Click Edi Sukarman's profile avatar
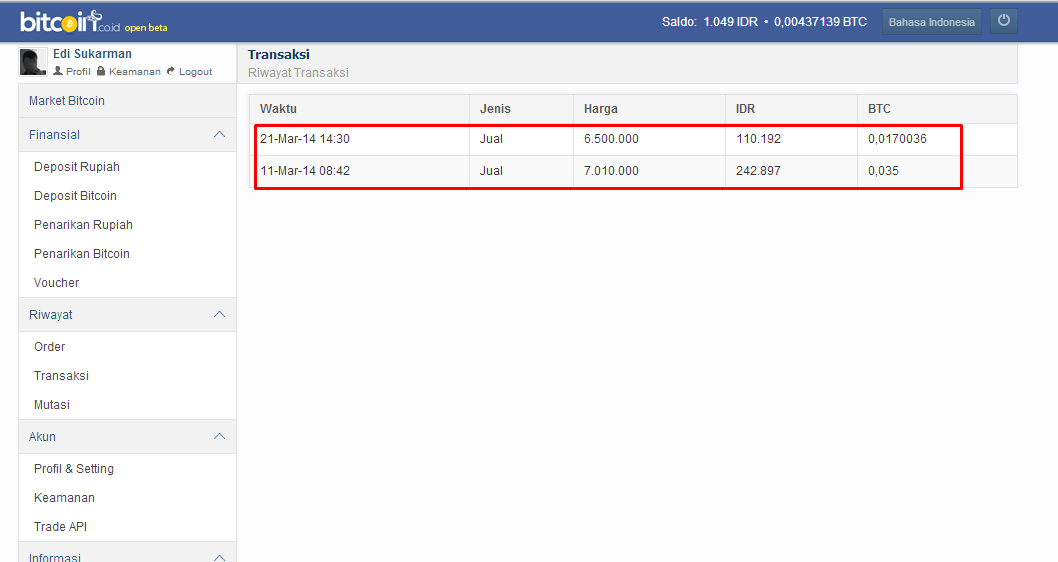The height and width of the screenshot is (562, 1058). pyautogui.click(x=33, y=62)
